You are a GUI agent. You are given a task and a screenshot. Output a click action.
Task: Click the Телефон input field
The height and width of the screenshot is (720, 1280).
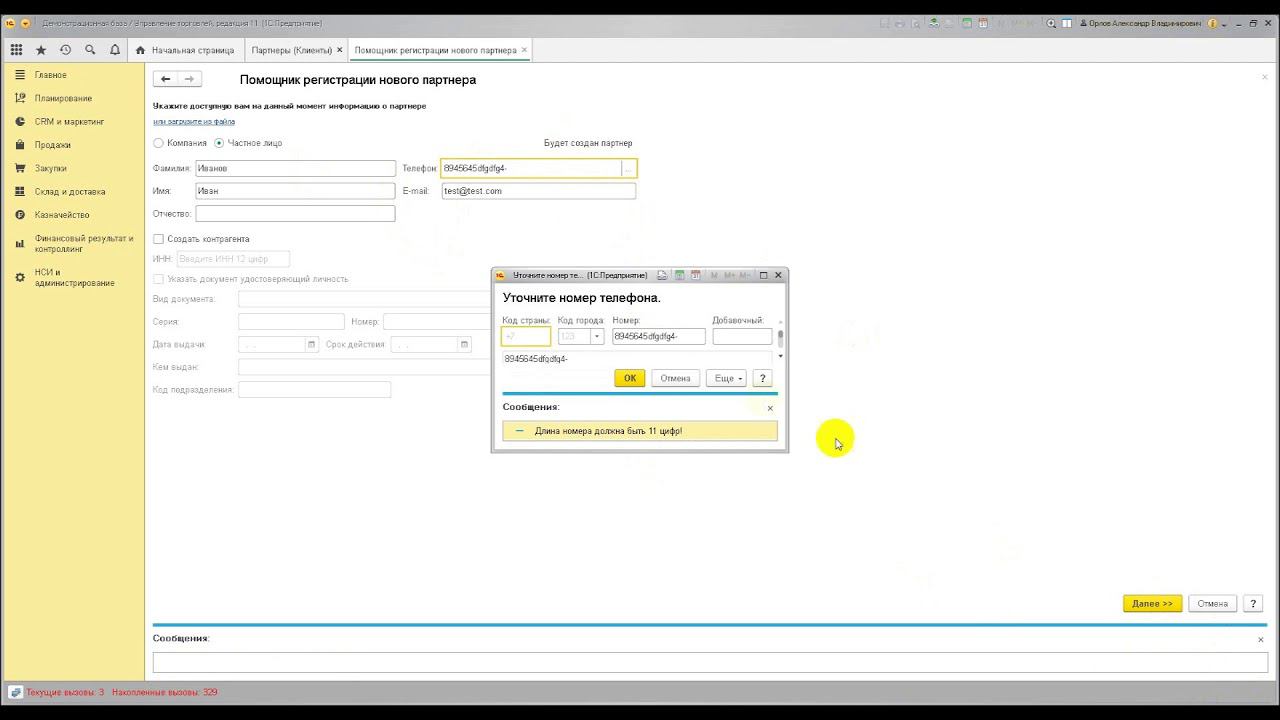coord(531,169)
